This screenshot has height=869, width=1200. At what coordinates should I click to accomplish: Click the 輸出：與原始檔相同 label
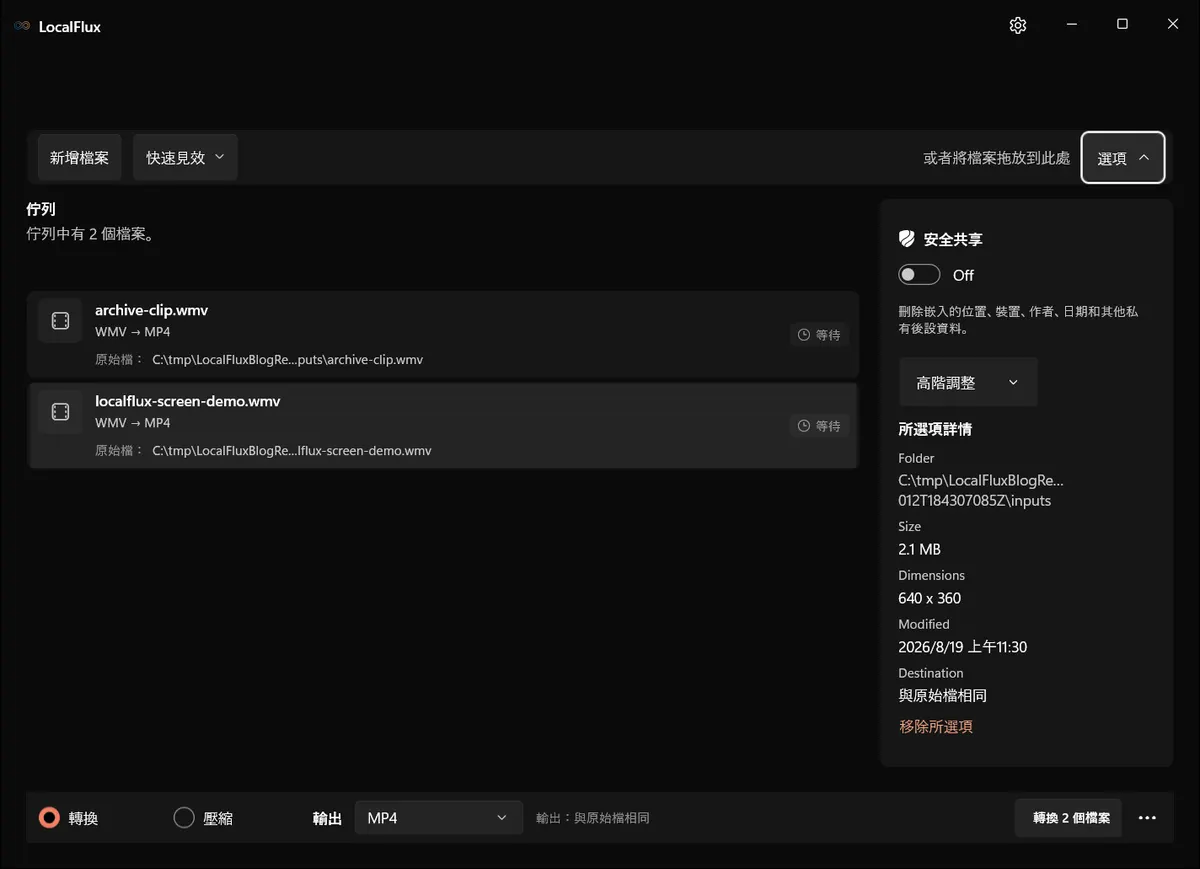point(593,818)
